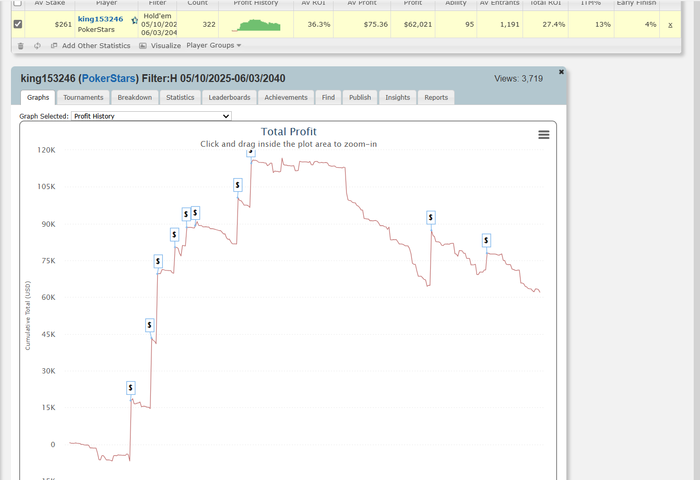Click the Add Other Statistics link
700x480 pixels.
(x=96, y=46)
